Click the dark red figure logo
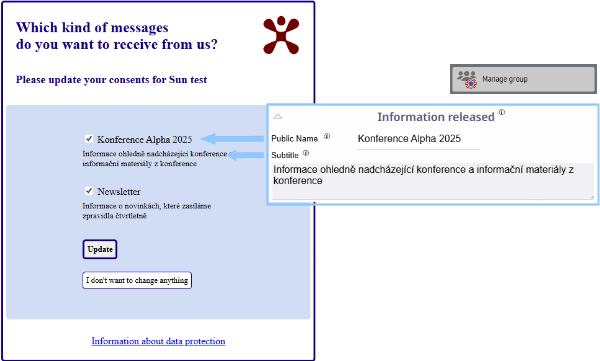The height and width of the screenshot is (361, 600). coord(281,35)
